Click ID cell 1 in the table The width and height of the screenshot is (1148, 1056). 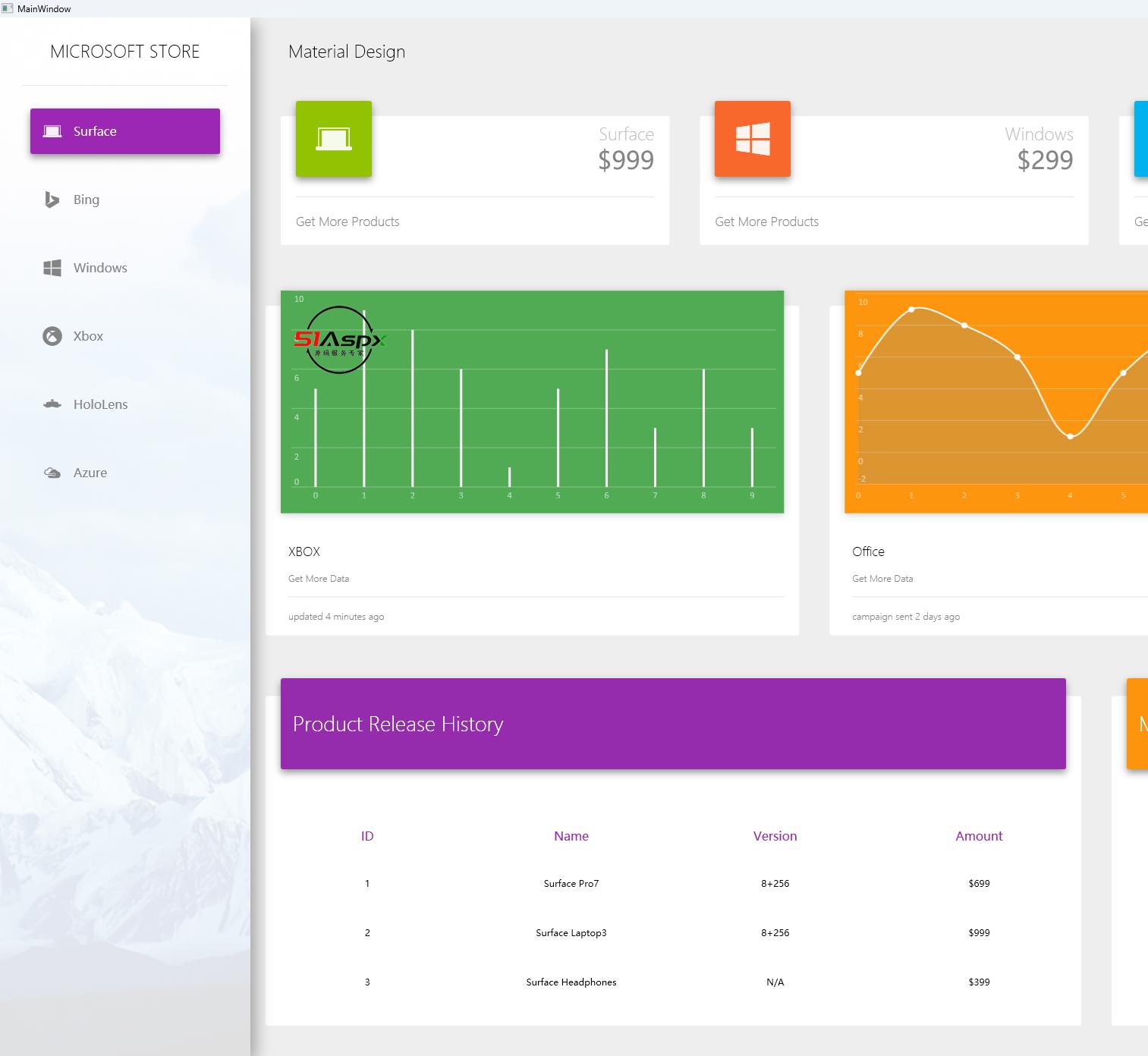367,884
